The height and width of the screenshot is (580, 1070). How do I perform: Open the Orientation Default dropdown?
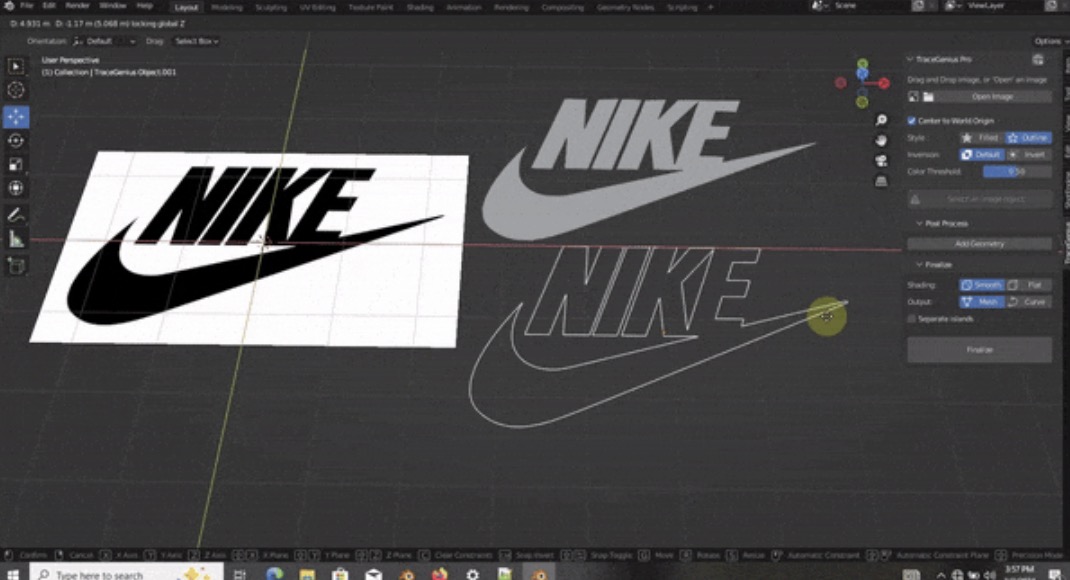coord(104,41)
